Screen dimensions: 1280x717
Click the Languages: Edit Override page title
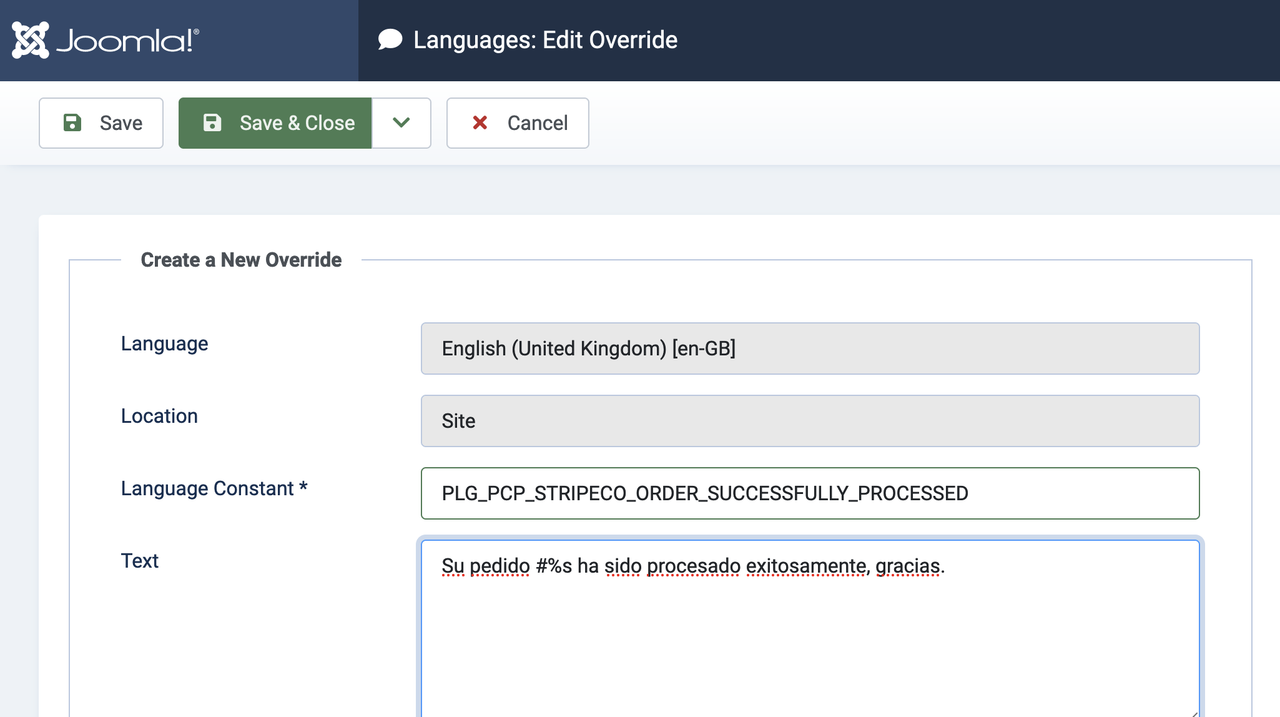(x=545, y=40)
